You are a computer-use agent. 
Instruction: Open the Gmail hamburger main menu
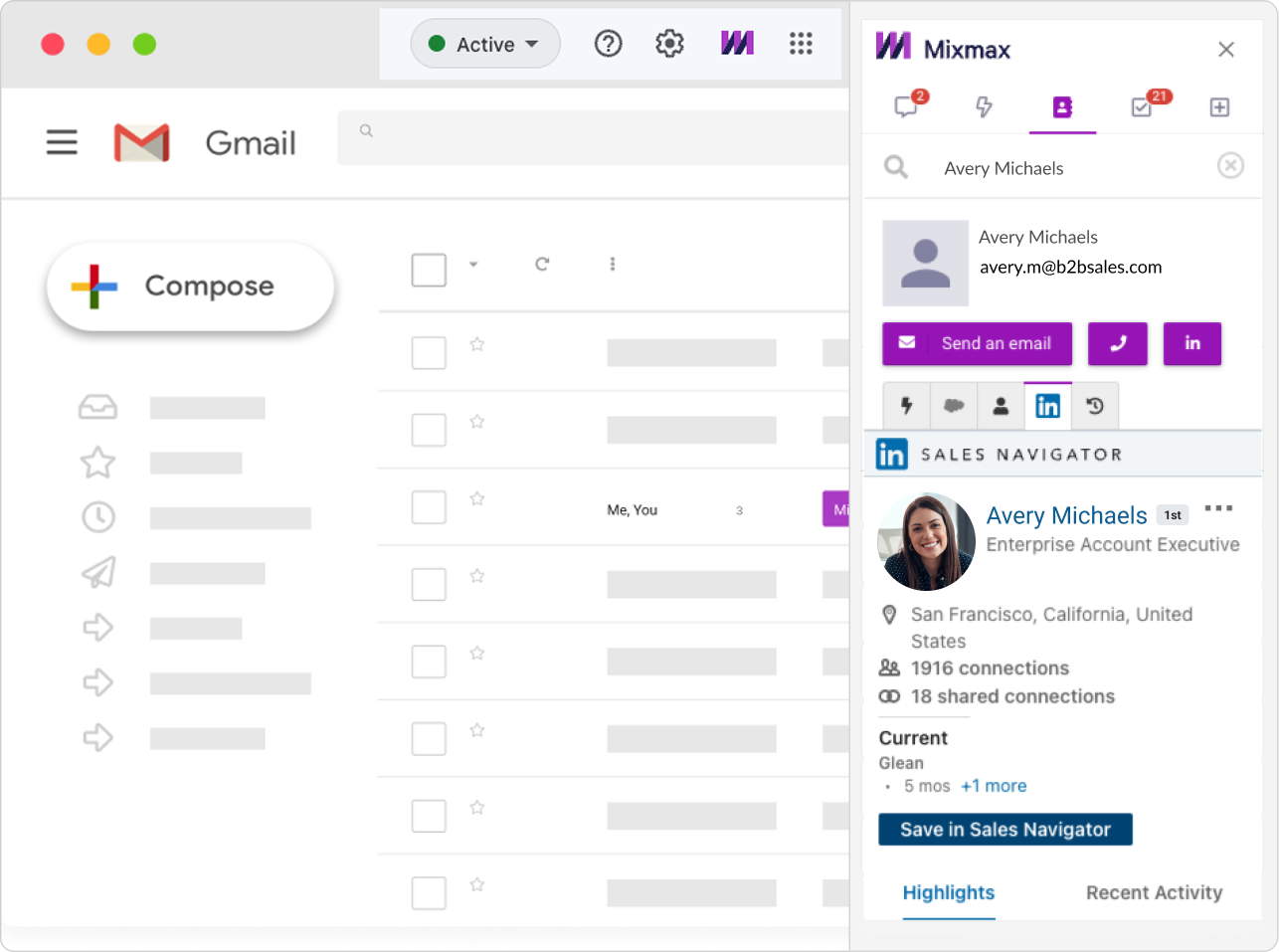[62, 142]
